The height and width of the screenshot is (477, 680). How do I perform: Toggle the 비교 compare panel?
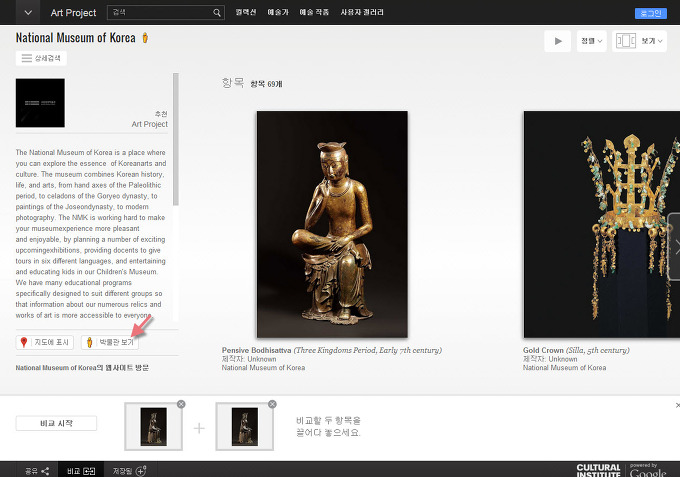[80, 470]
